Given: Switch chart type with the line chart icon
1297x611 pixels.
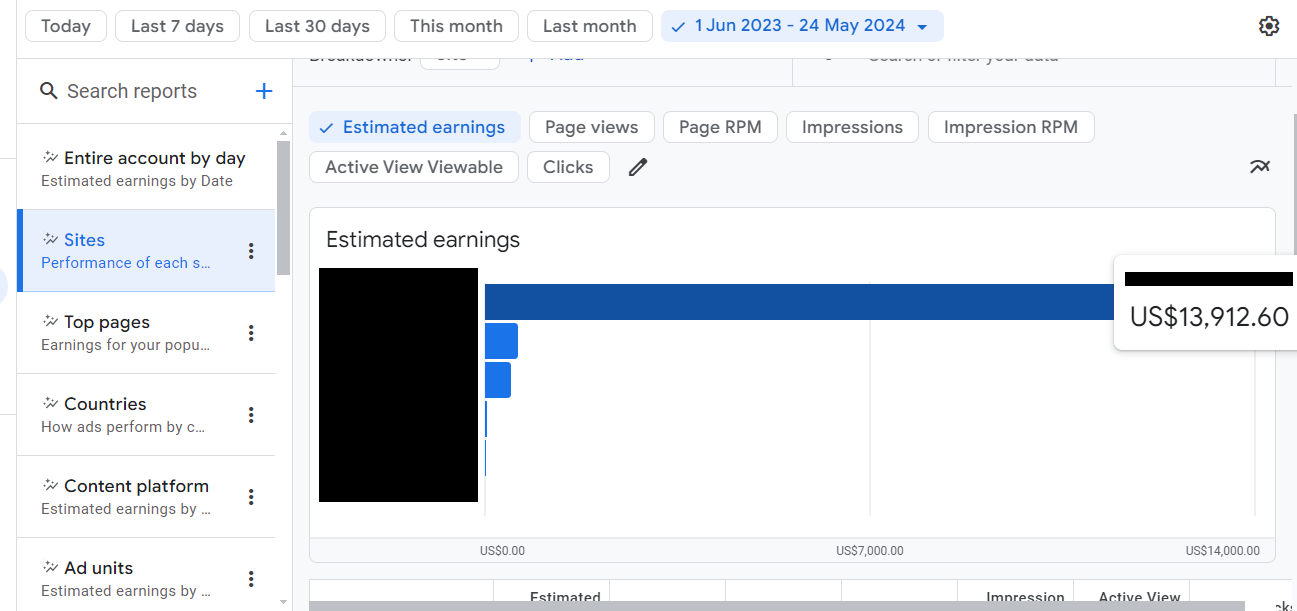Looking at the screenshot, I should click(1260, 167).
